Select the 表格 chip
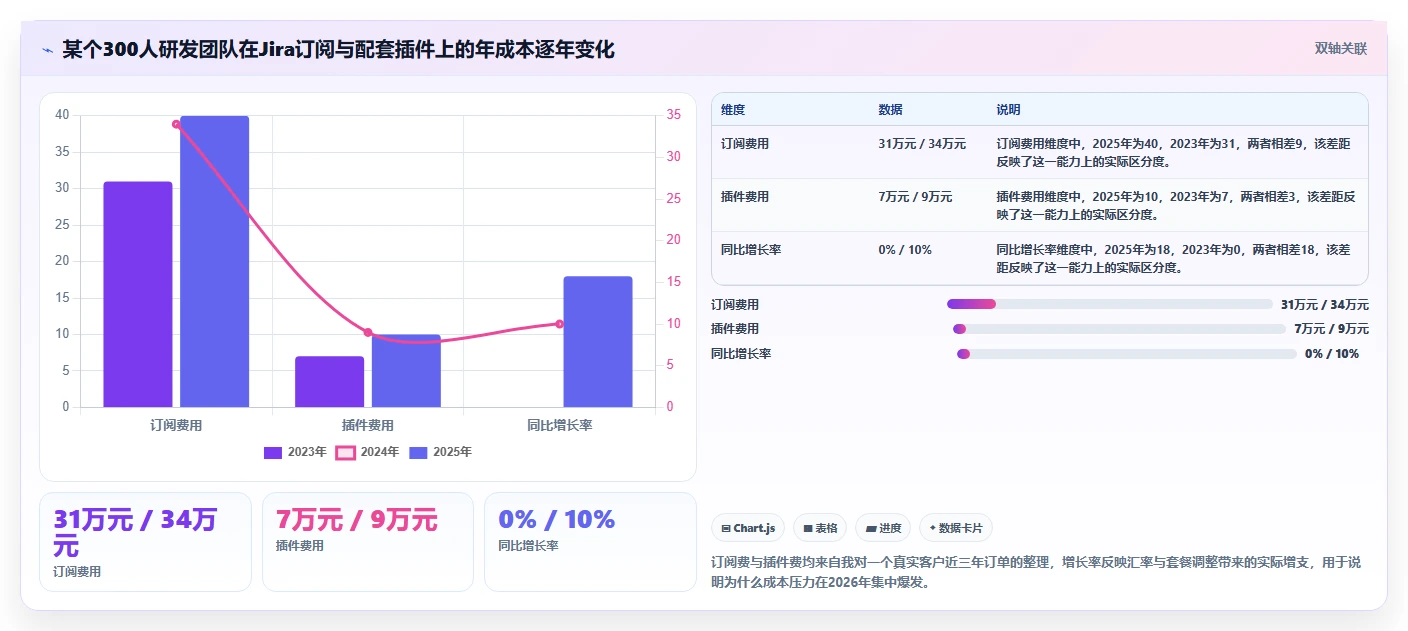Viewport: 1408px width, 631px height. [x=820, y=528]
